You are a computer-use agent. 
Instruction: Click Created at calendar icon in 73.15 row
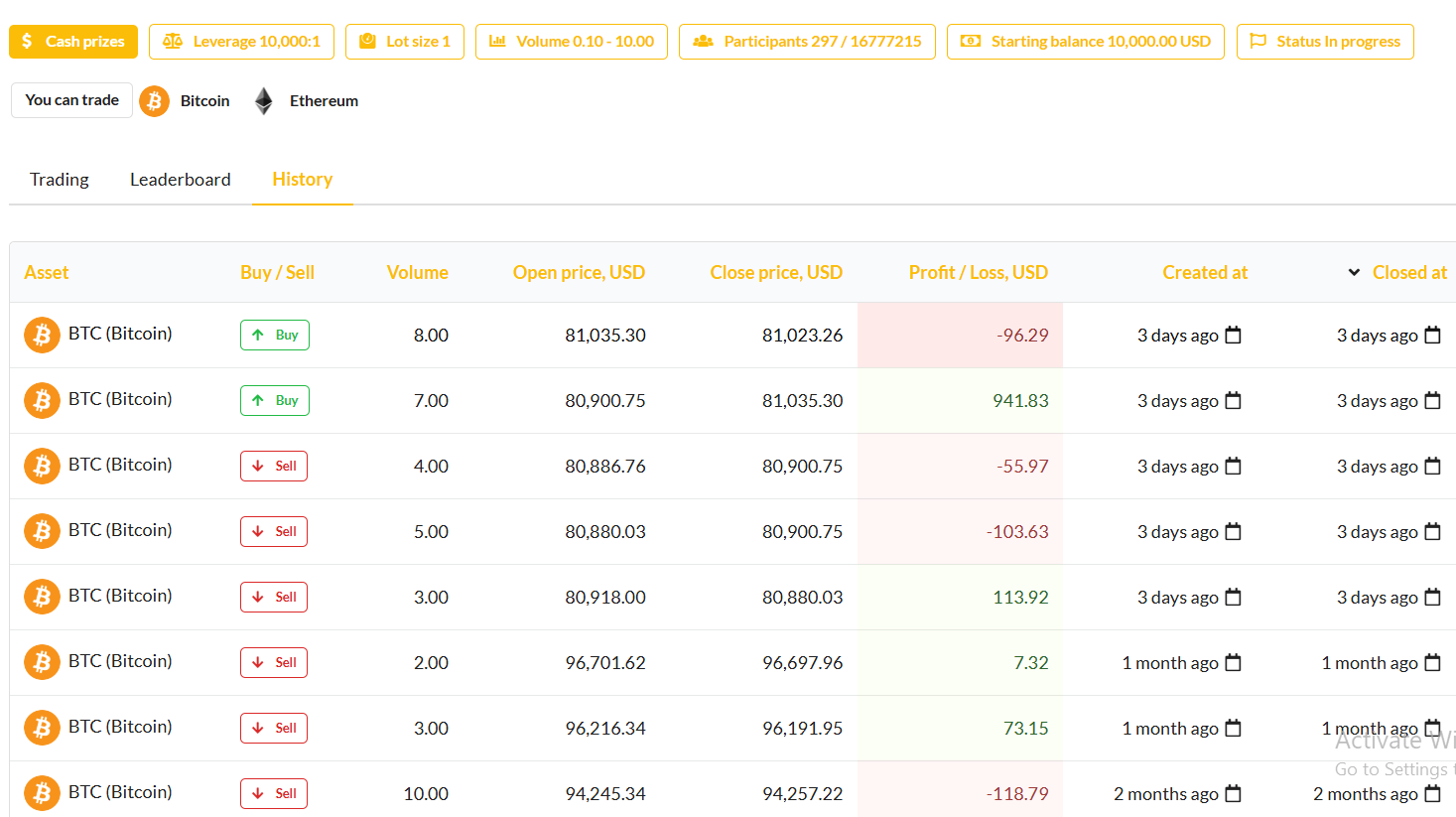click(x=1233, y=728)
